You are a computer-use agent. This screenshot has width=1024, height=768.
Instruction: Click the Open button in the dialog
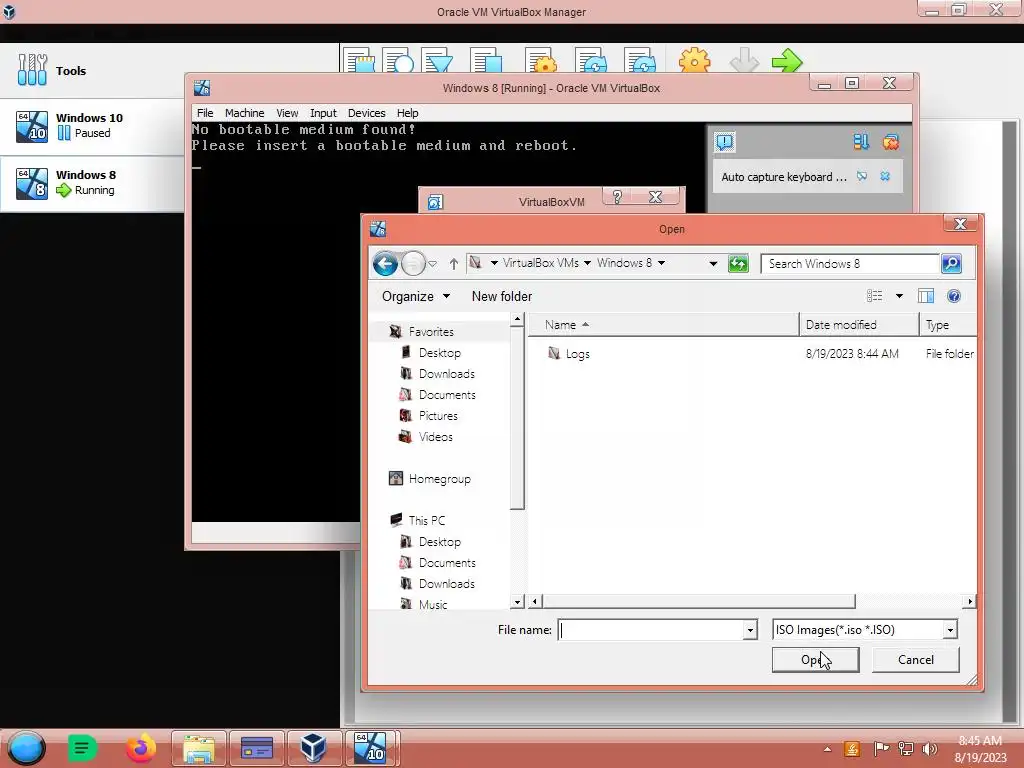pyautogui.click(x=815, y=660)
